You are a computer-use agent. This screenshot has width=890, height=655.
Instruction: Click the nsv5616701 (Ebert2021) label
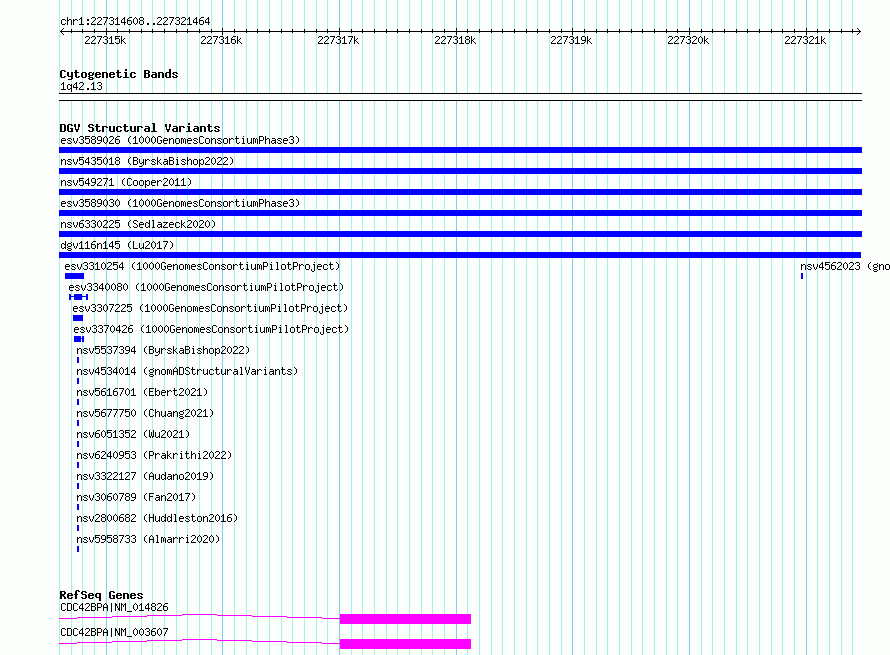(x=142, y=392)
